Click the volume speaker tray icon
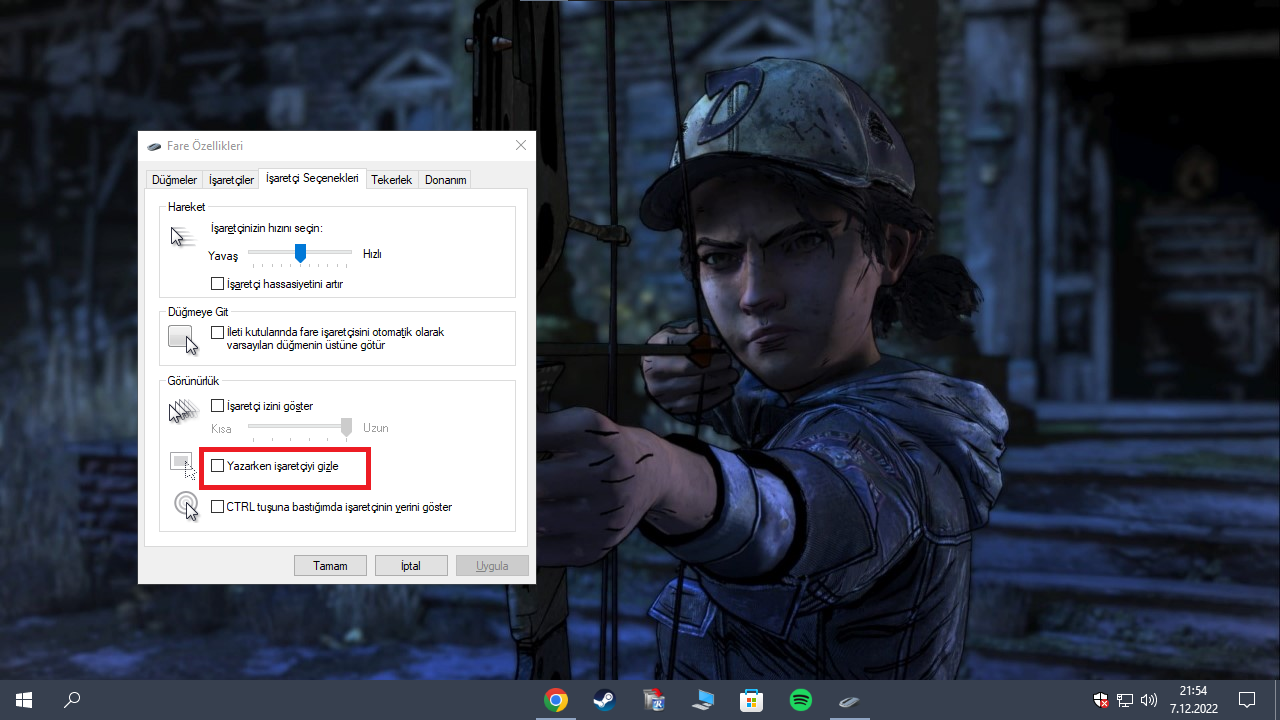The width and height of the screenshot is (1280, 720). click(x=1149, y=700)
